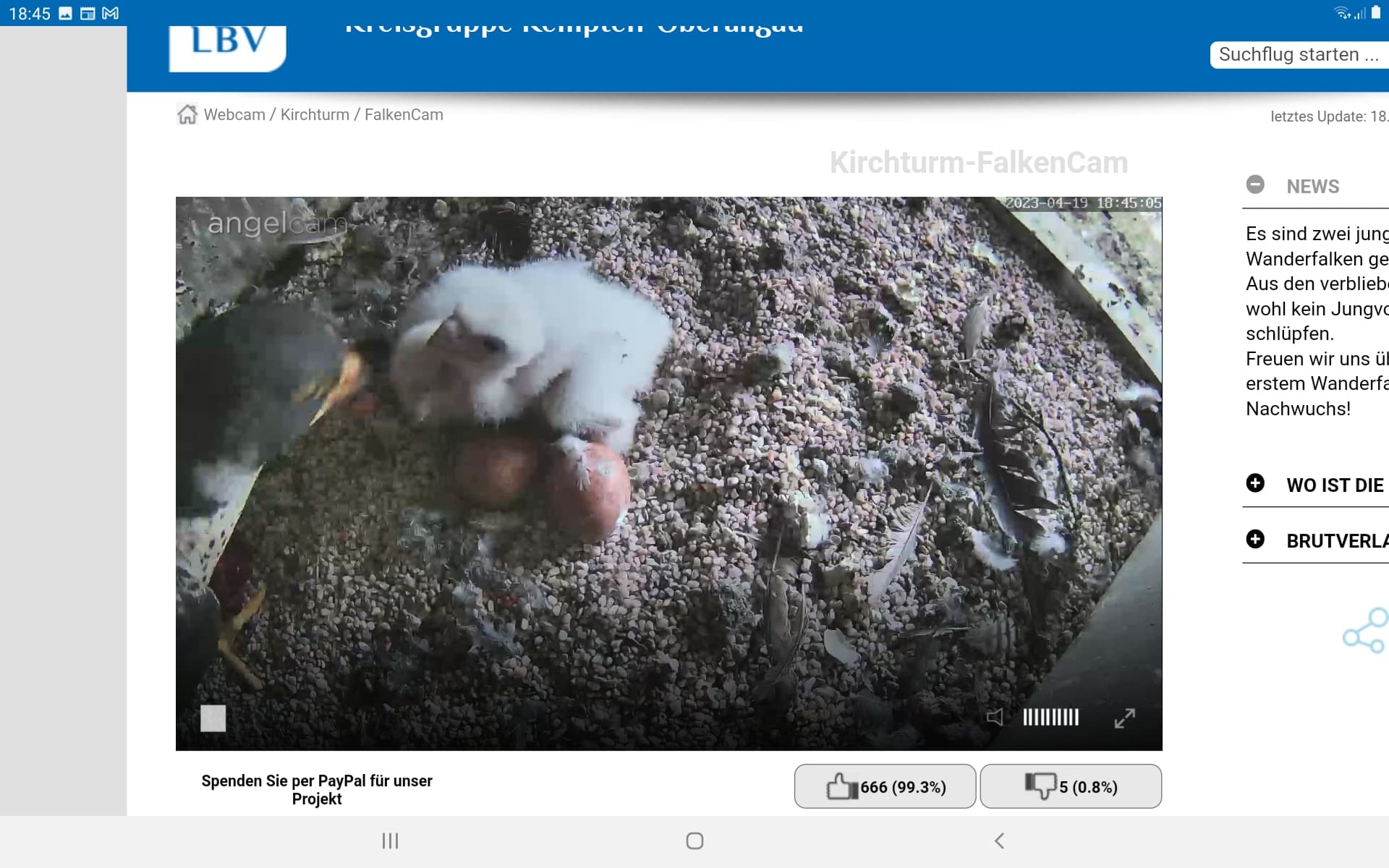Image resolution: width=1389 pixels, height=868 pixels.
Task: Open the FalkenCam breadcrumb link
Action: 404,114
